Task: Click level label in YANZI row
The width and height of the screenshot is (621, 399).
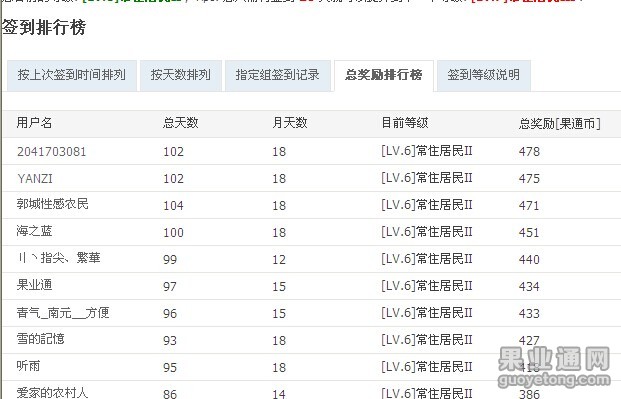Action: point(427,178)
